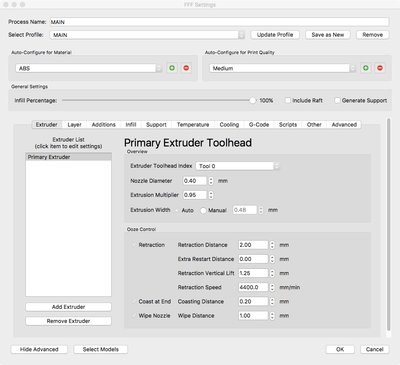This screenshot has width=400, height=365.
Task: Click the Process Name text field
Action: pos(219,22)
